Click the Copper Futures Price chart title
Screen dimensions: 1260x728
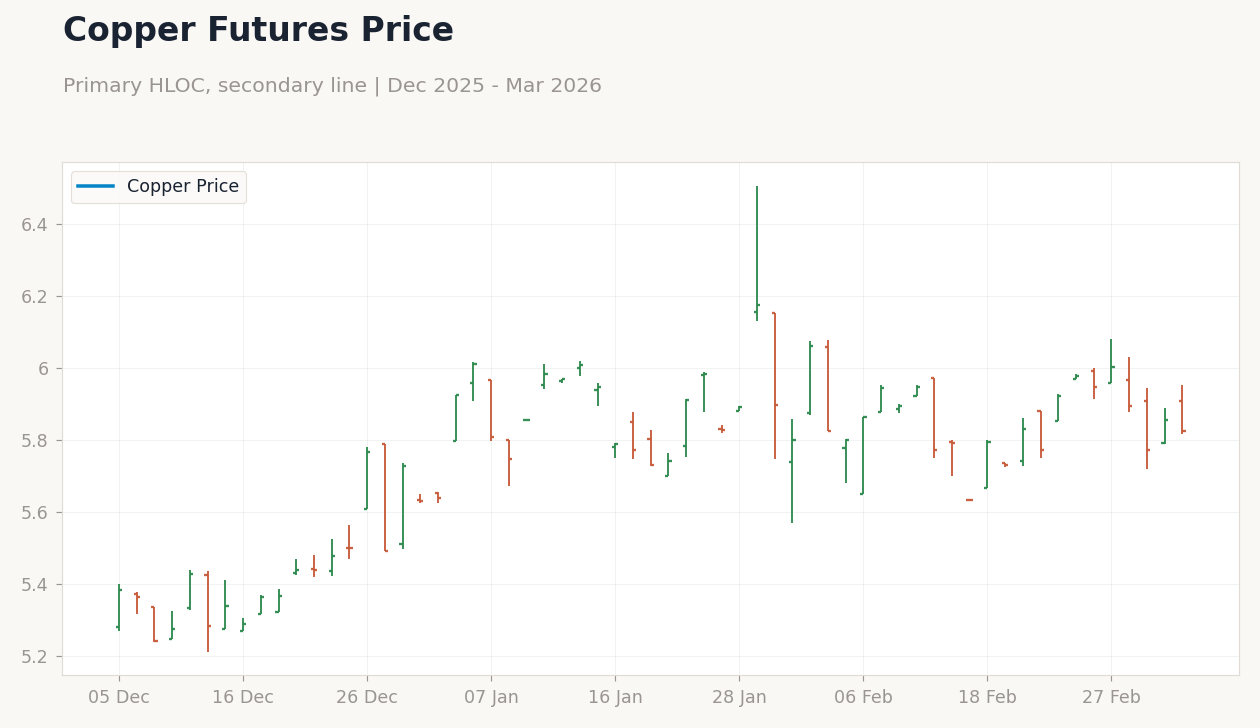(258, 31)
